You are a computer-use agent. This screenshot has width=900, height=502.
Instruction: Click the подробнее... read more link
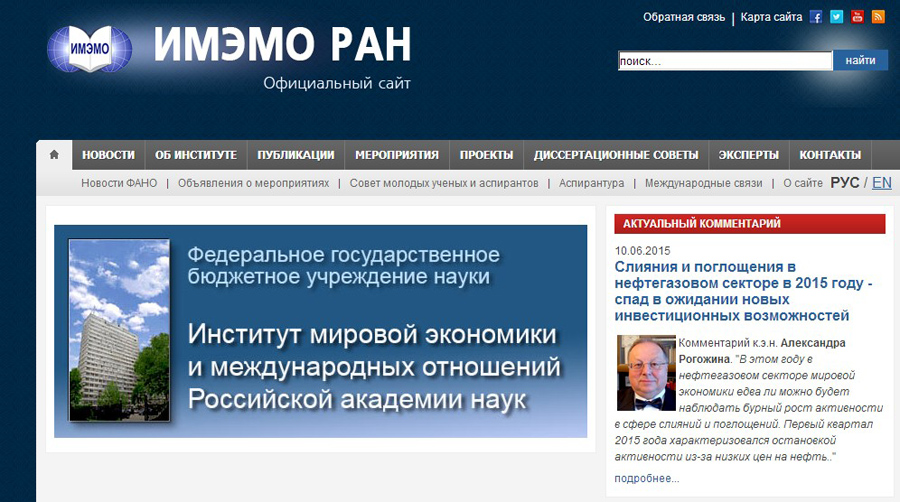(x=647, y=478)
